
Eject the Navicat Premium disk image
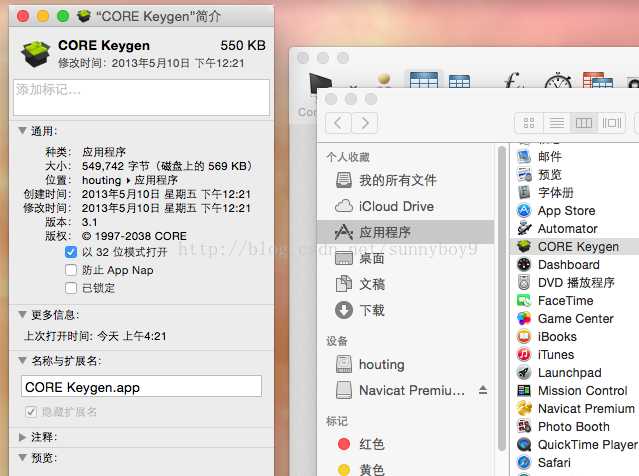click(x=483, y=390)
